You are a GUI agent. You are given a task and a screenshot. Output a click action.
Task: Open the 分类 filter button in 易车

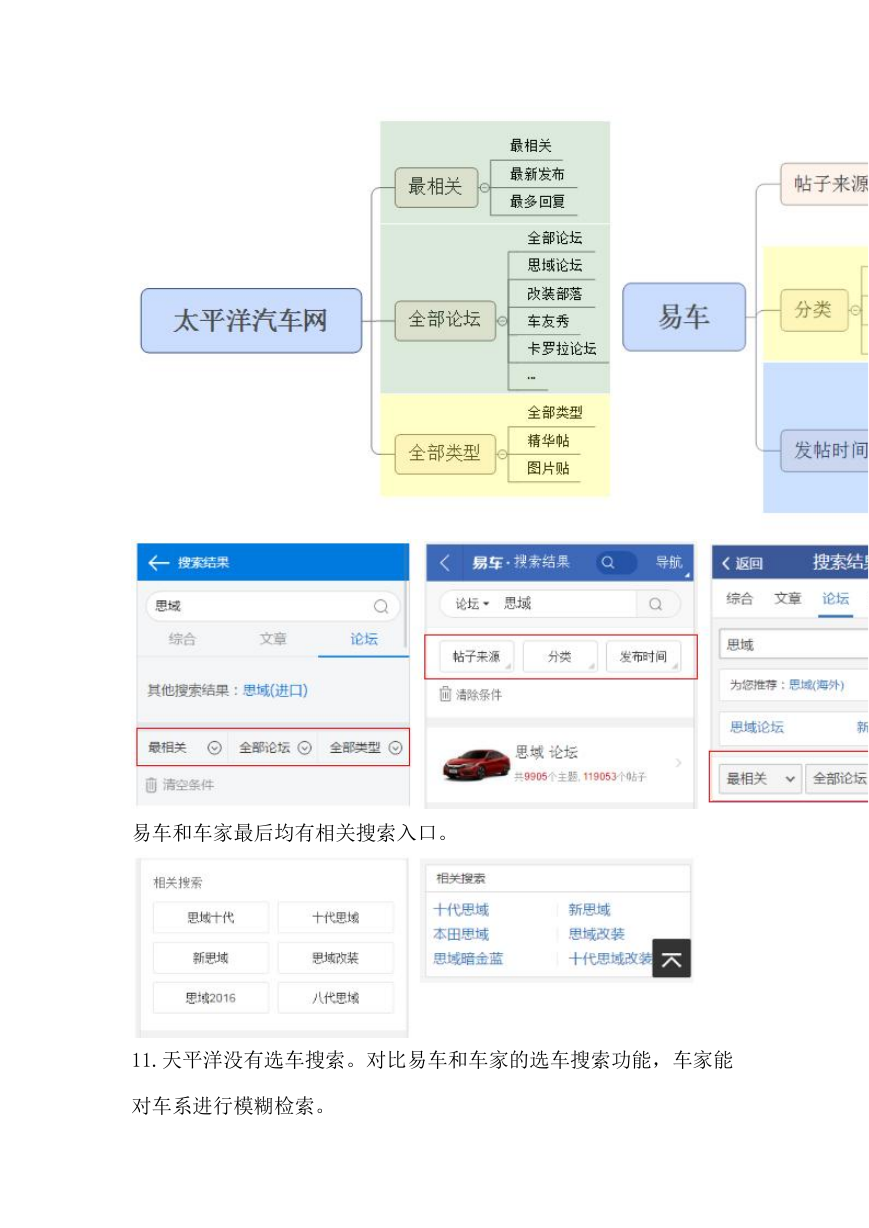[560, 657]
